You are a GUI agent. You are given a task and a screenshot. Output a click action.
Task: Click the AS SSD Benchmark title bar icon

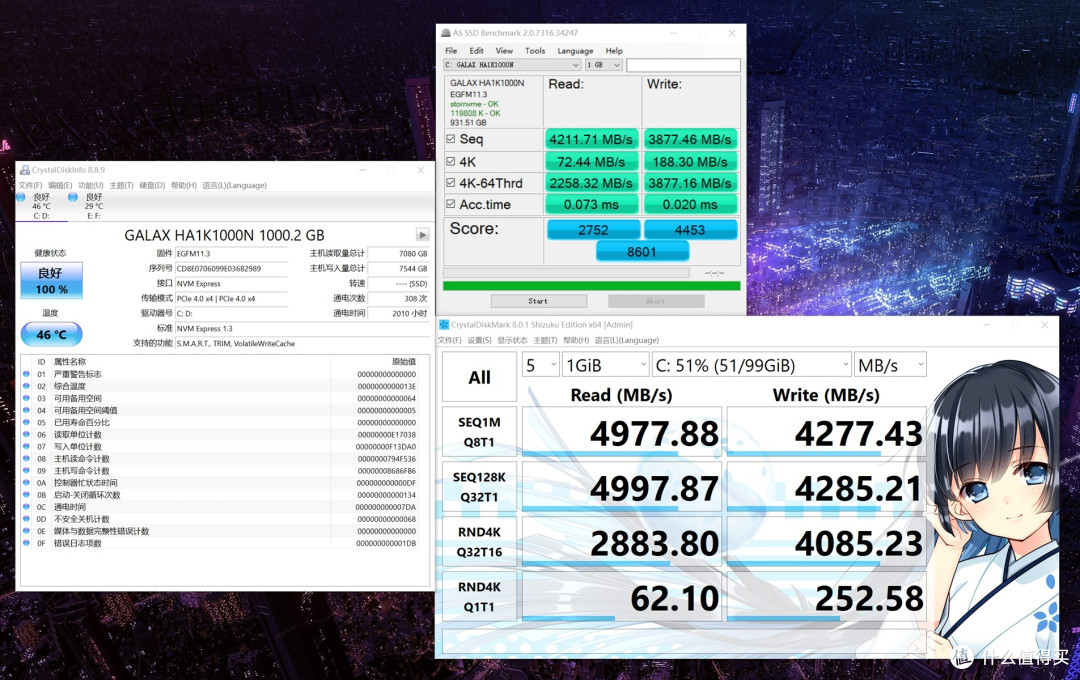pyautogui.click(x=446, y=32)
